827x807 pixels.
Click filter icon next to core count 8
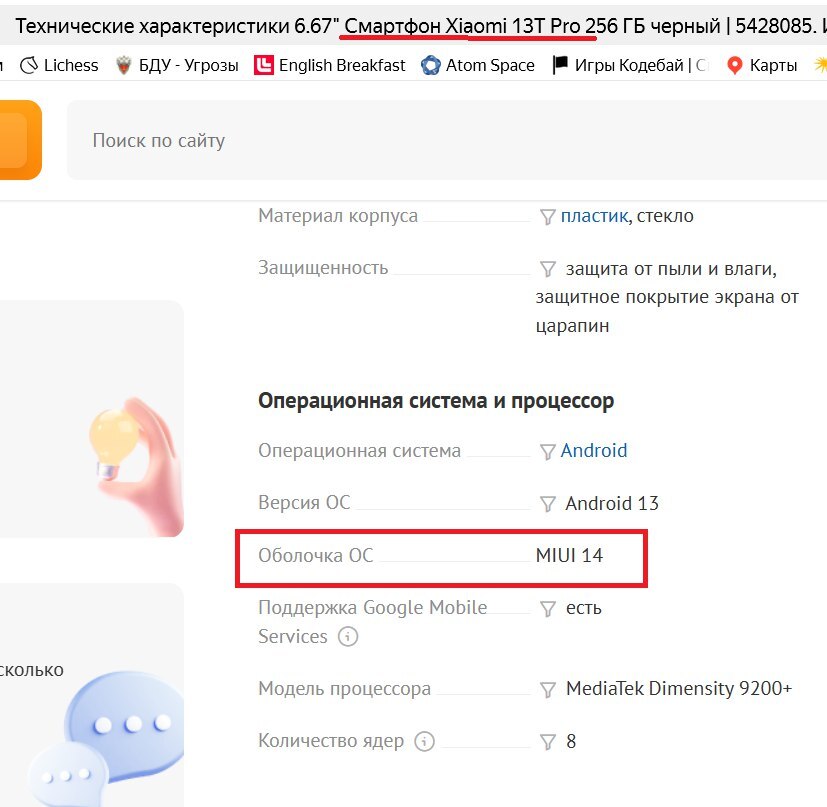(547, 742)
